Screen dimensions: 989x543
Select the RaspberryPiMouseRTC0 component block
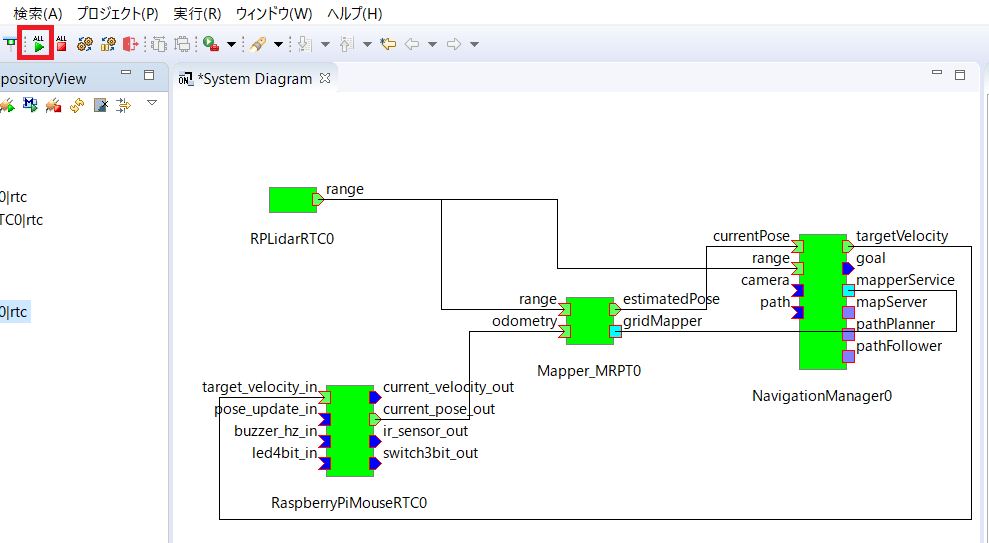349,431
